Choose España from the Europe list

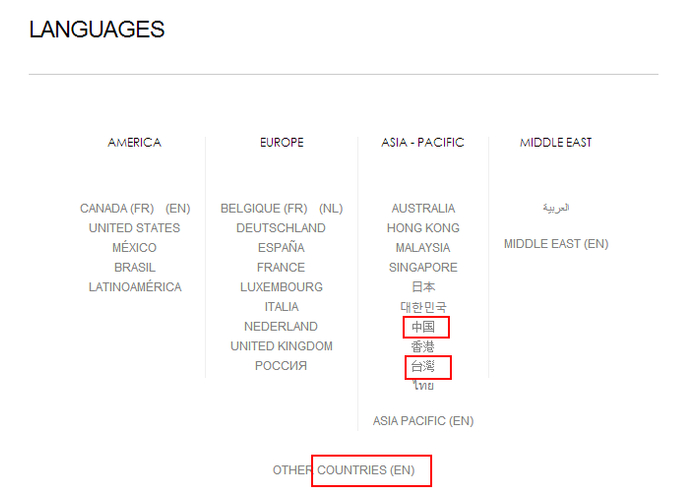[280, 248]
